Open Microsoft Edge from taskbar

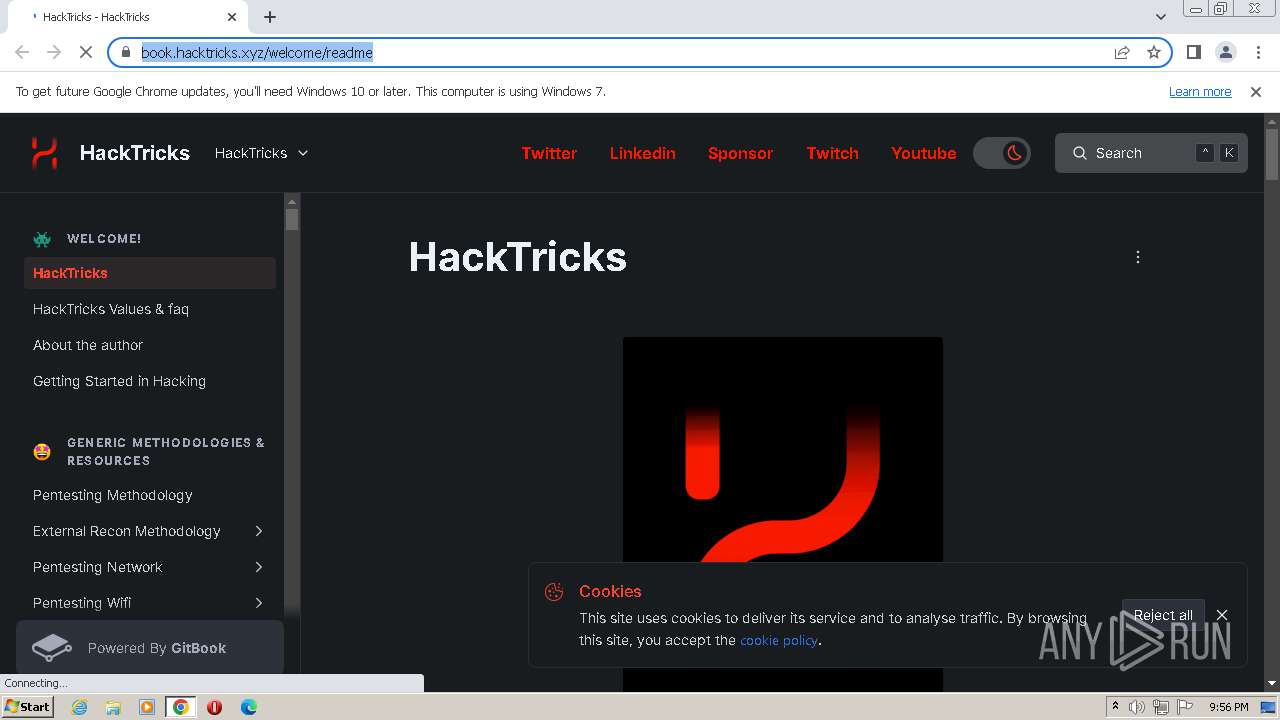click(x=248, y=707)
